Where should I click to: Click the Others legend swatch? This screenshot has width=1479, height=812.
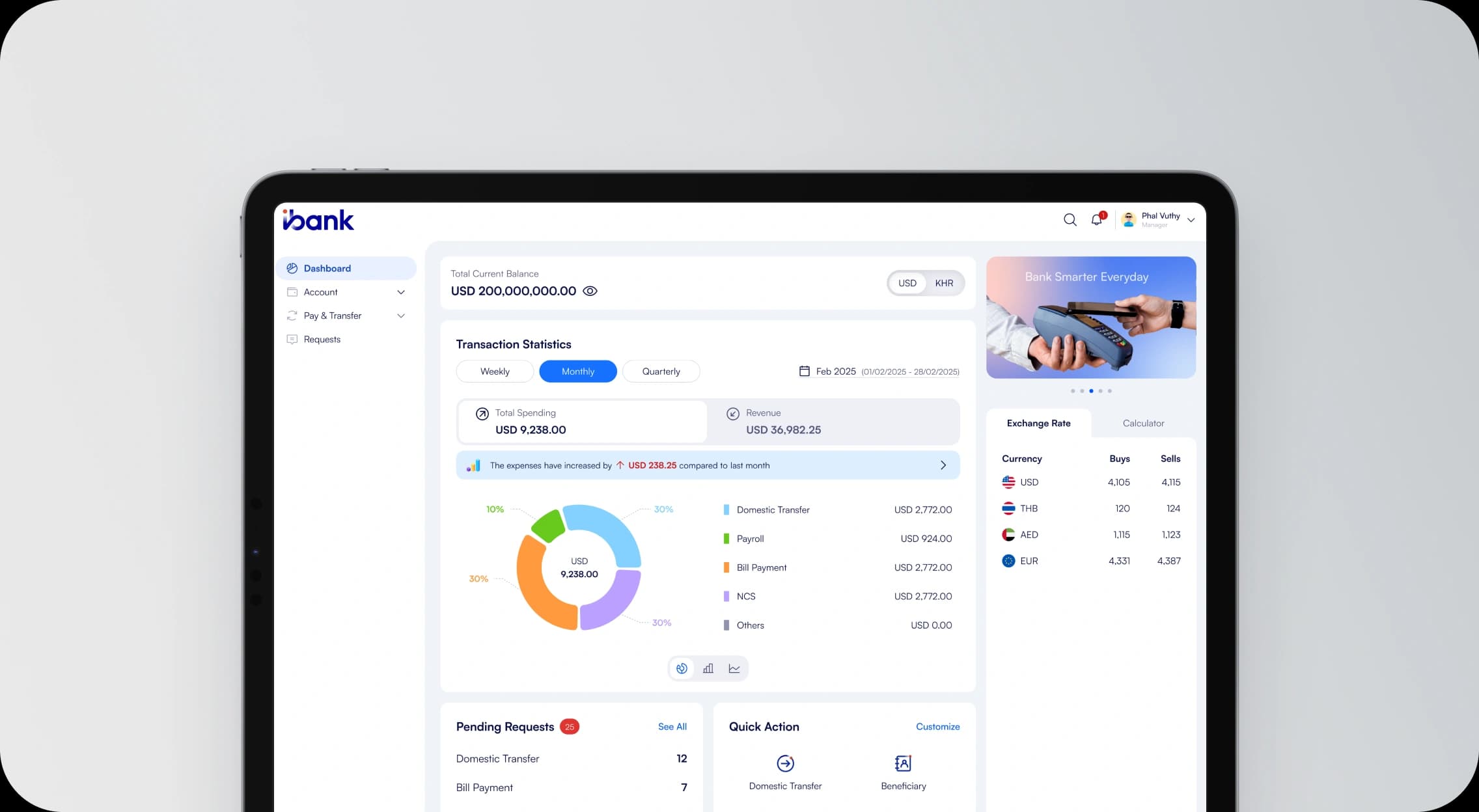tap(726, 625)
